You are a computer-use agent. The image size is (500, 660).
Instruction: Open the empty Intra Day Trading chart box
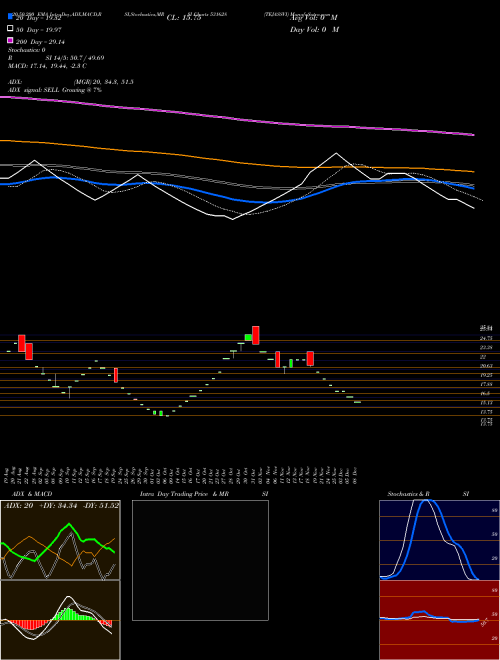coord(200,560)
